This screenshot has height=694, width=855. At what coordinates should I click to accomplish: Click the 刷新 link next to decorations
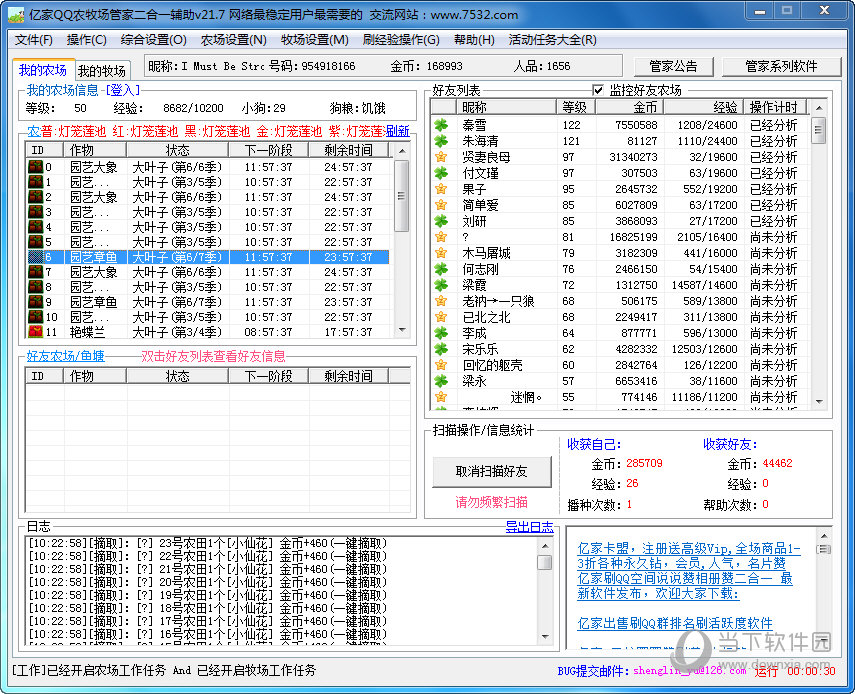(x=398, y=131)
